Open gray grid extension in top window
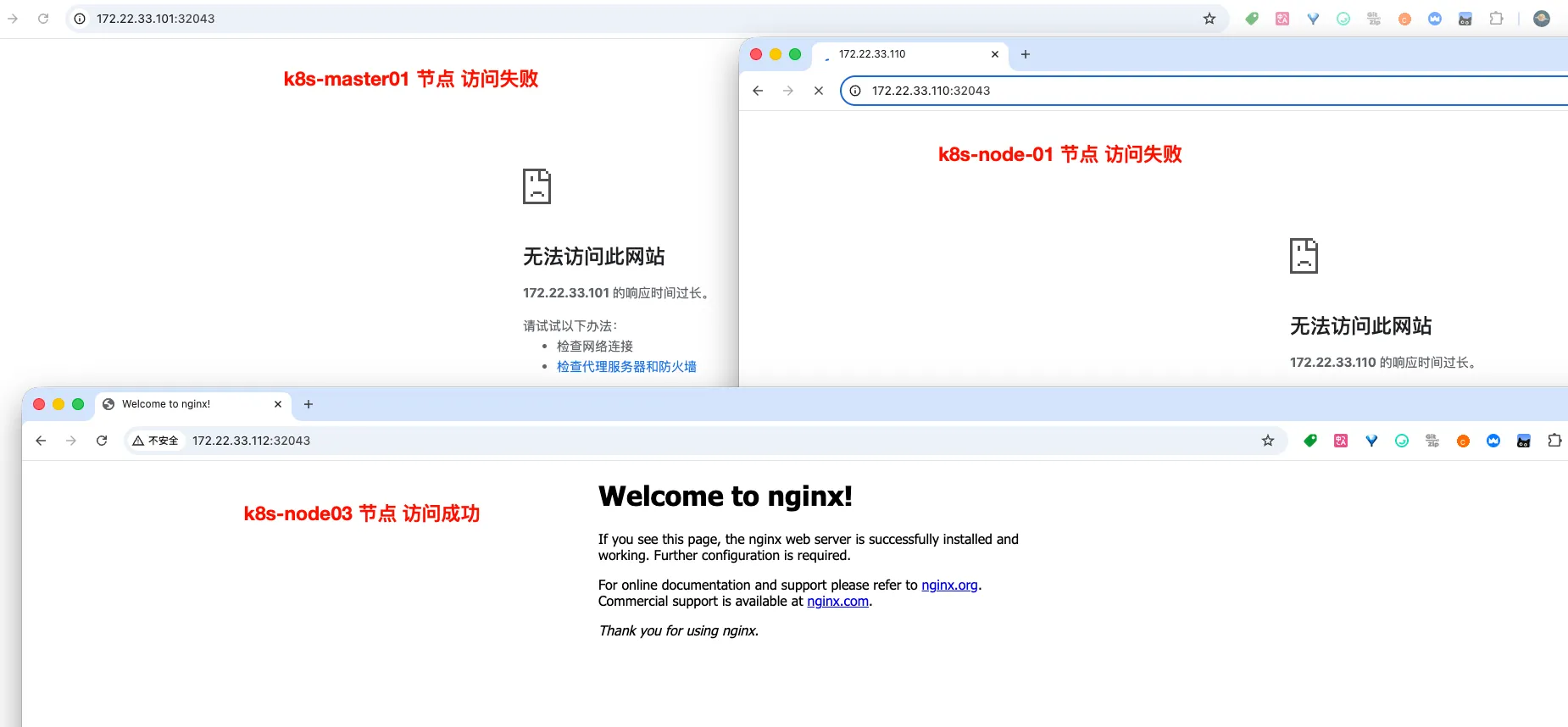The image size is (1568, 727). [1374, 19]
